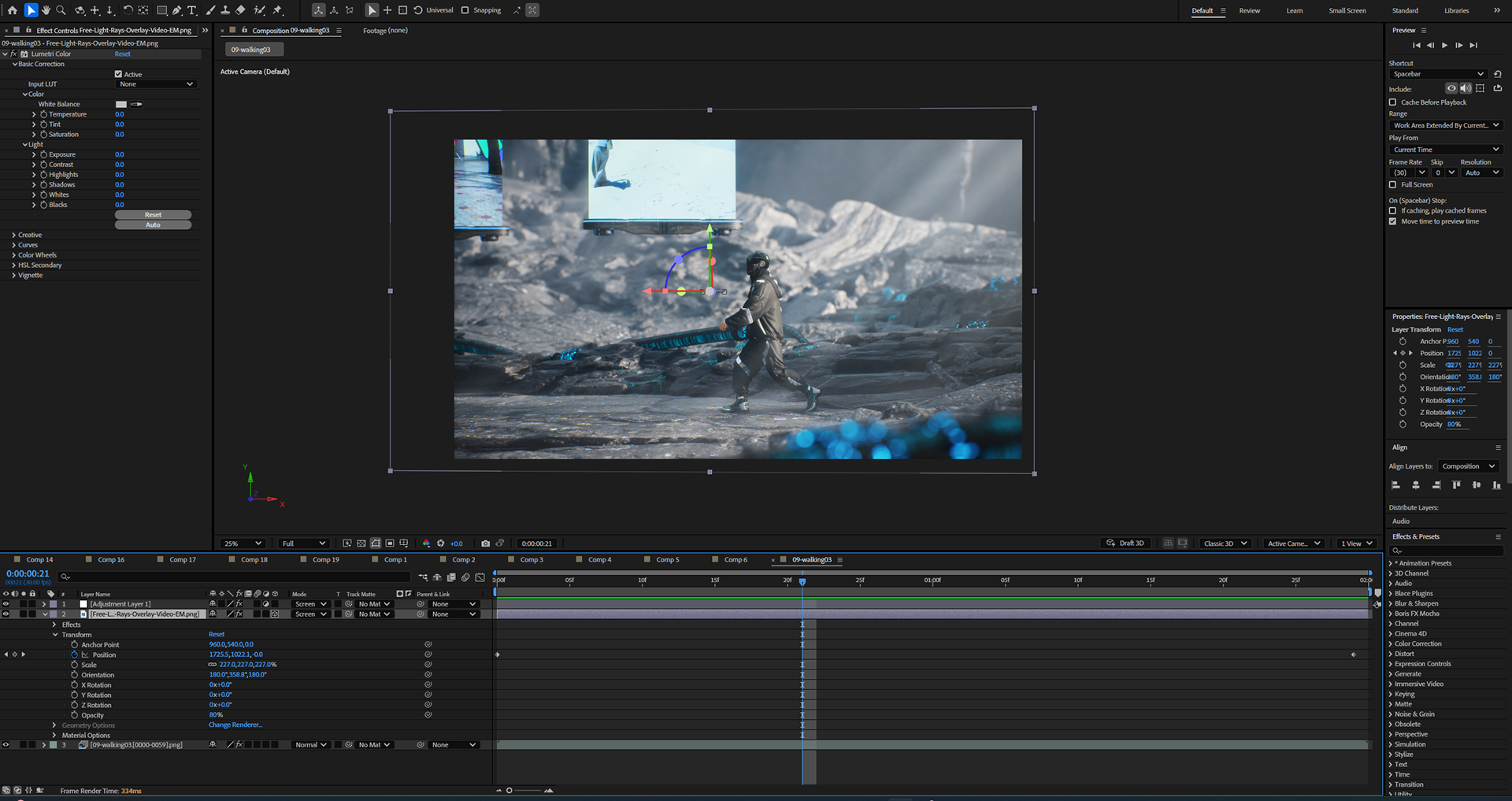Select the Zoom magnifier tool

pos(61,10)
